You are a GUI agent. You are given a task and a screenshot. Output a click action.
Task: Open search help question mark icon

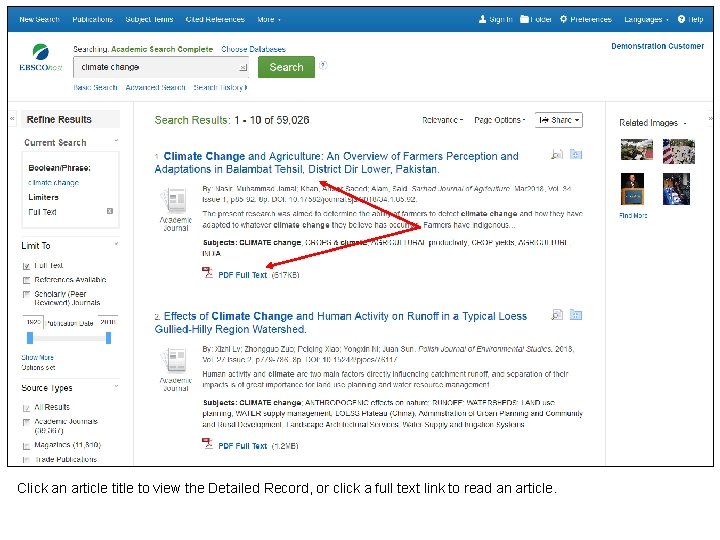[x=323, y=65]
